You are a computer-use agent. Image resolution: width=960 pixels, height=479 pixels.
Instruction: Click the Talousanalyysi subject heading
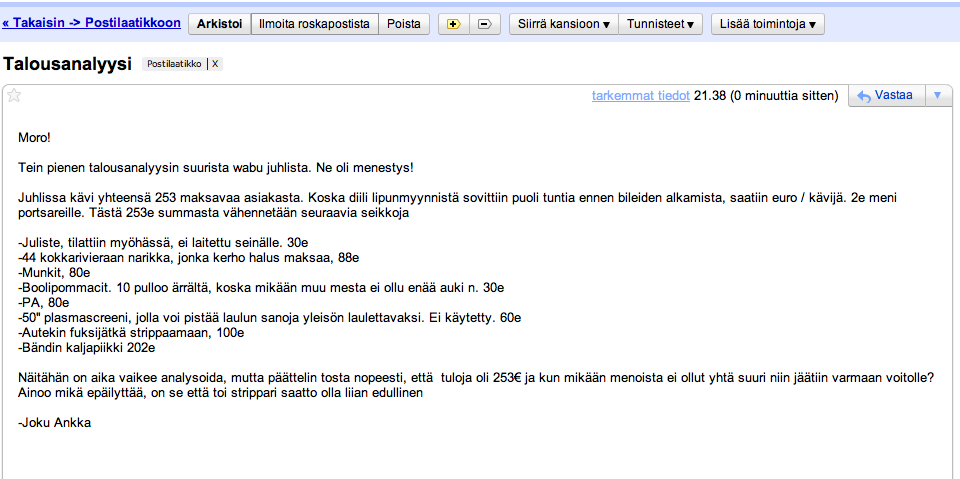(x=68, y=64)
